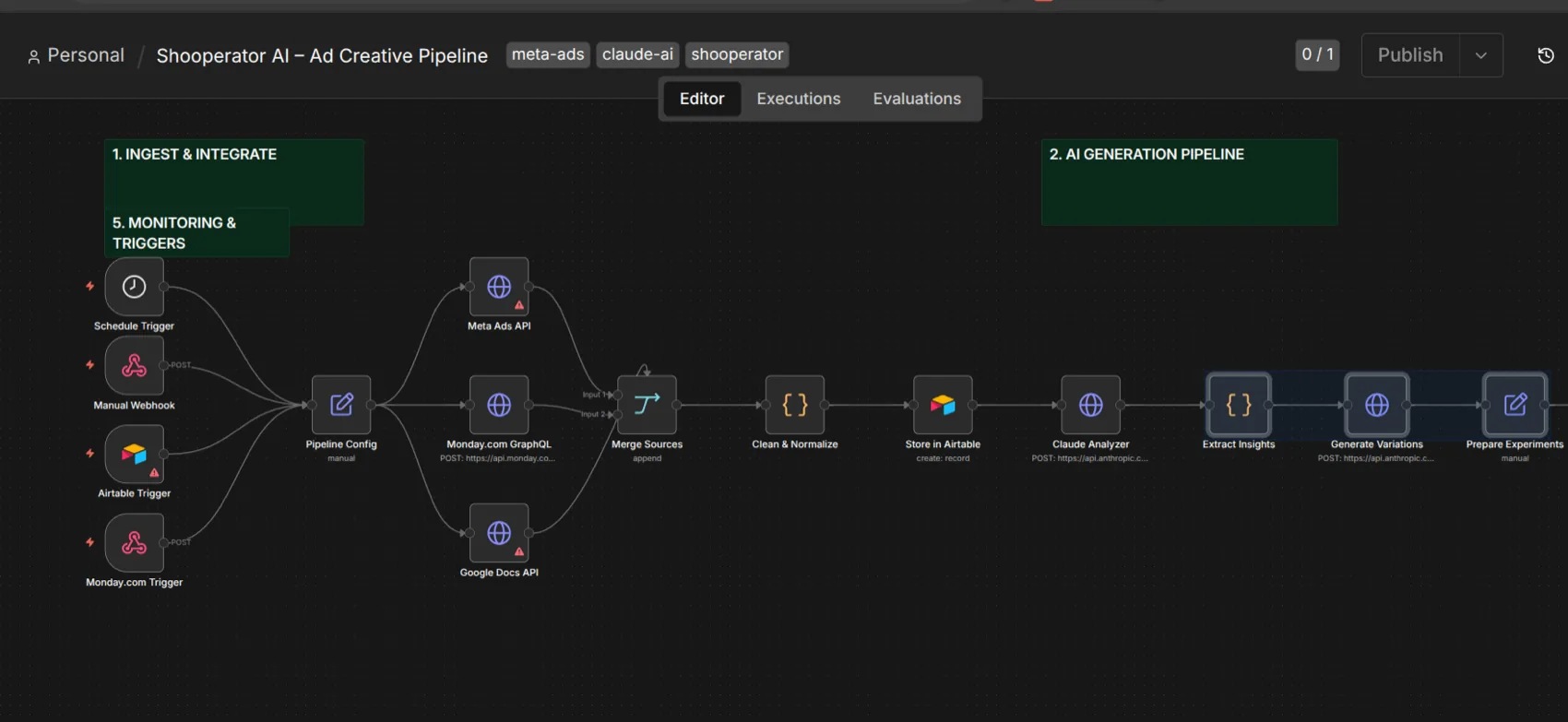The image size is (1568, 722).
Task: Click the Merge Sources Input 2 connector
Action: pyautogui.click(x=617, y=415)
